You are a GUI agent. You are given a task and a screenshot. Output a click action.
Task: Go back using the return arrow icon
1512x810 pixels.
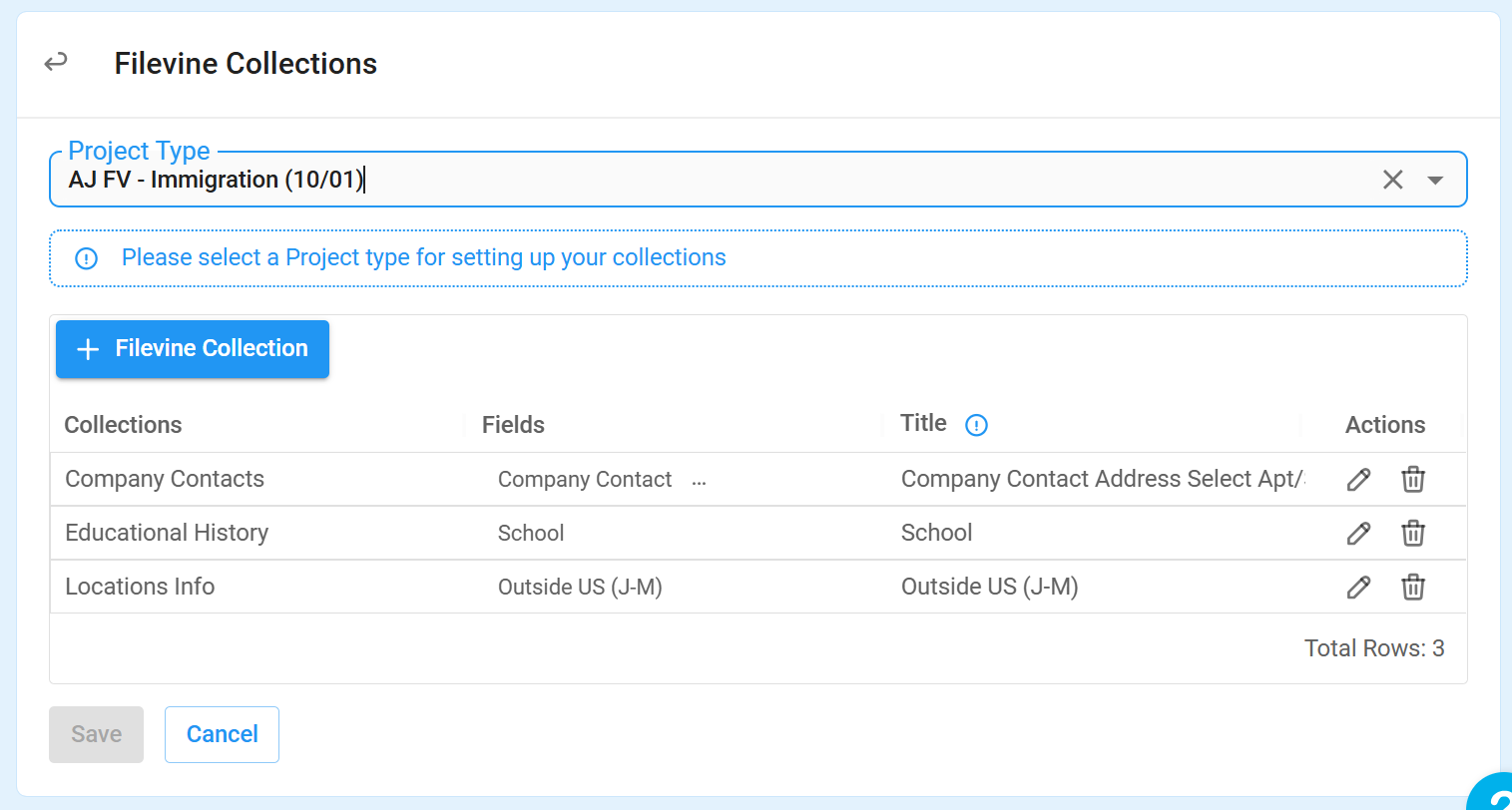point(56,63)
